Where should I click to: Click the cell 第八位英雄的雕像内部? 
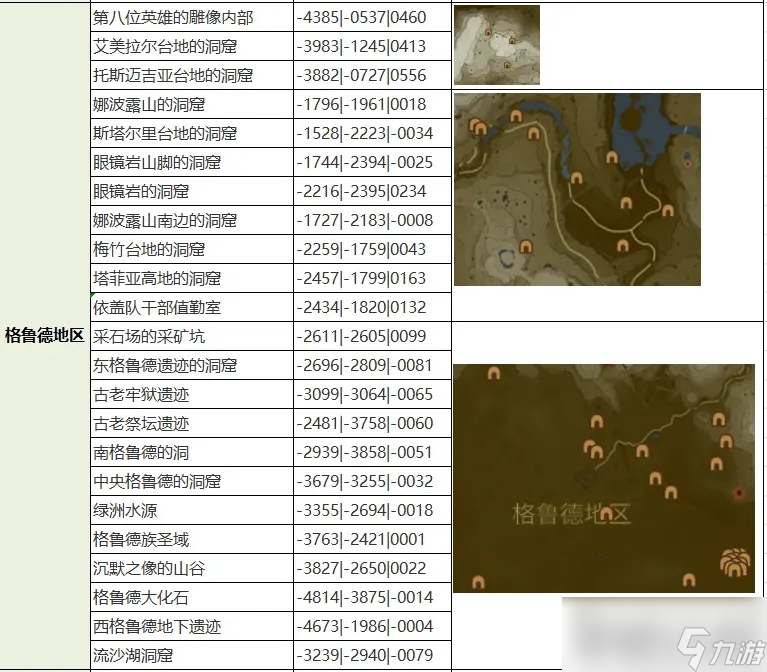click(x=192, y=18)
